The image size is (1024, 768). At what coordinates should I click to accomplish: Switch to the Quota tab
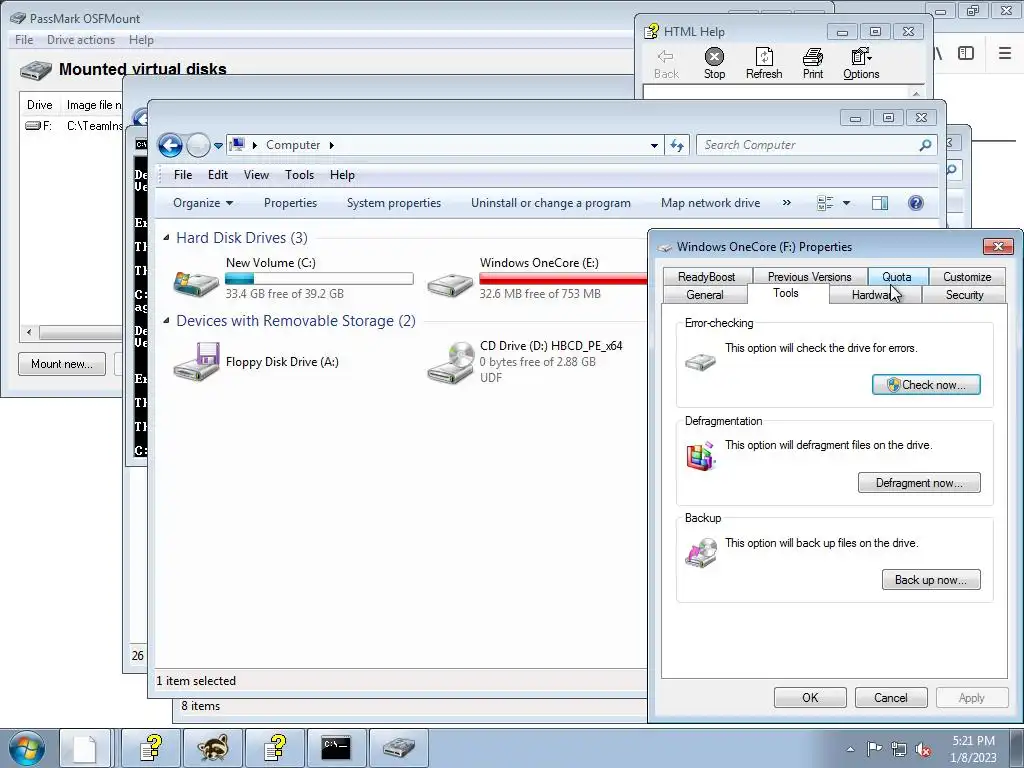pos(896,277)
